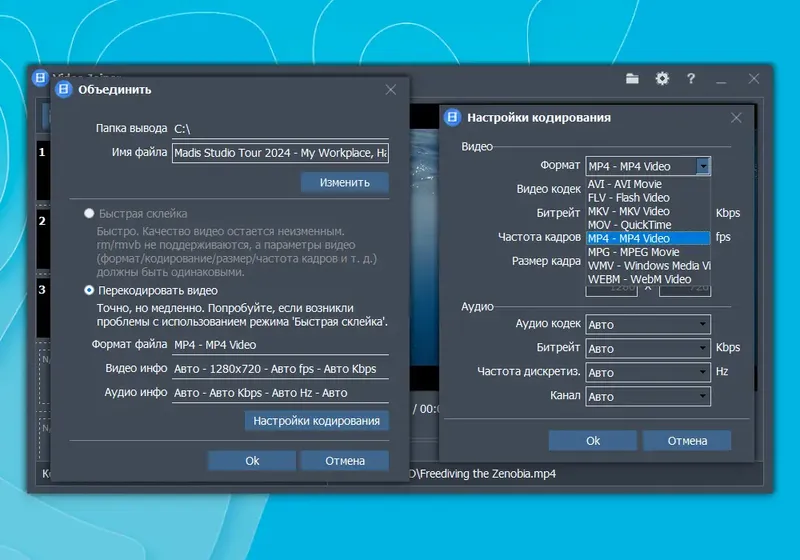Viewport: 800px width, 560px height.
Task: Click Отмена in Настройки кодирования dialog
Action: tap(687, 441)
